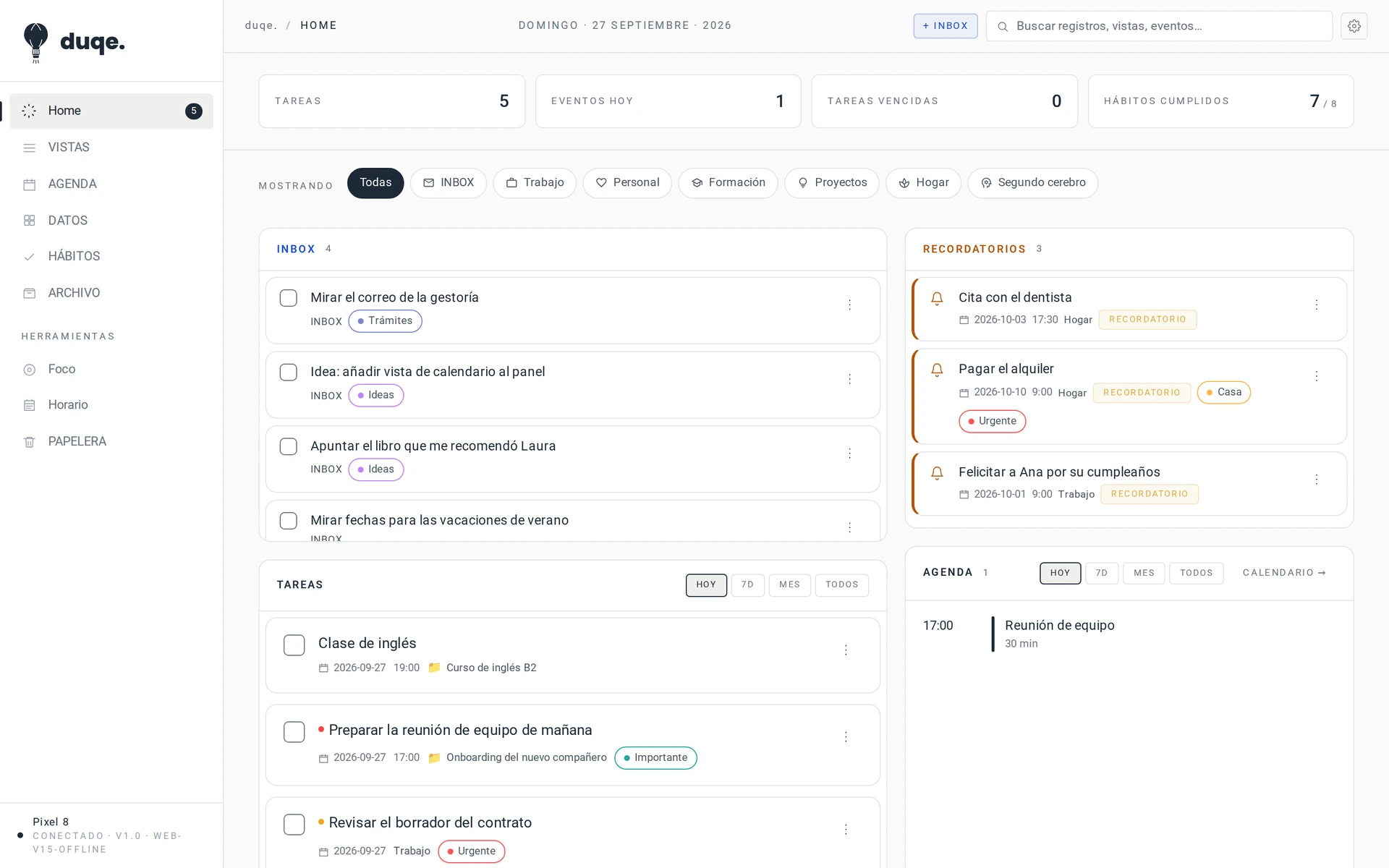Click bell icon on Cita con el dentista

[x=937, y=298]
